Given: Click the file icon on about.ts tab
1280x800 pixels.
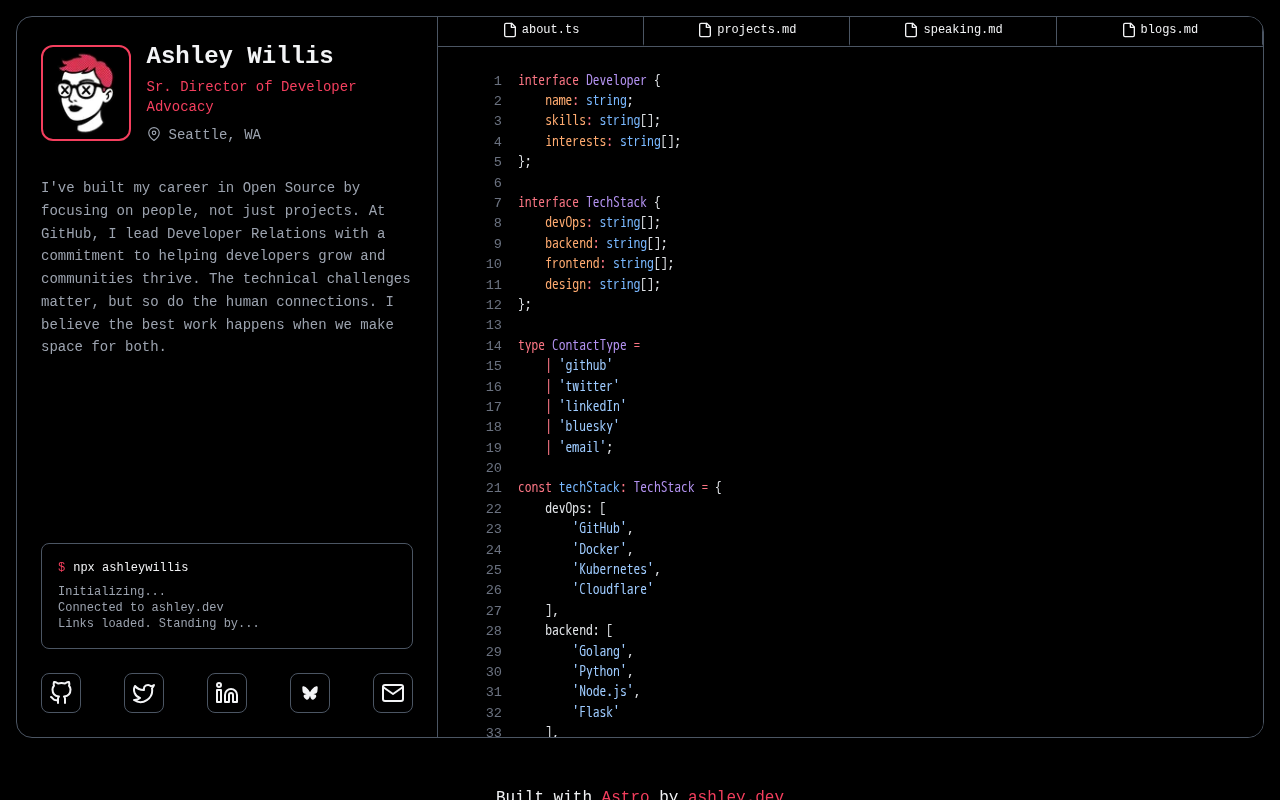Looking at the screenshot, I should click(x=510, y=30).
